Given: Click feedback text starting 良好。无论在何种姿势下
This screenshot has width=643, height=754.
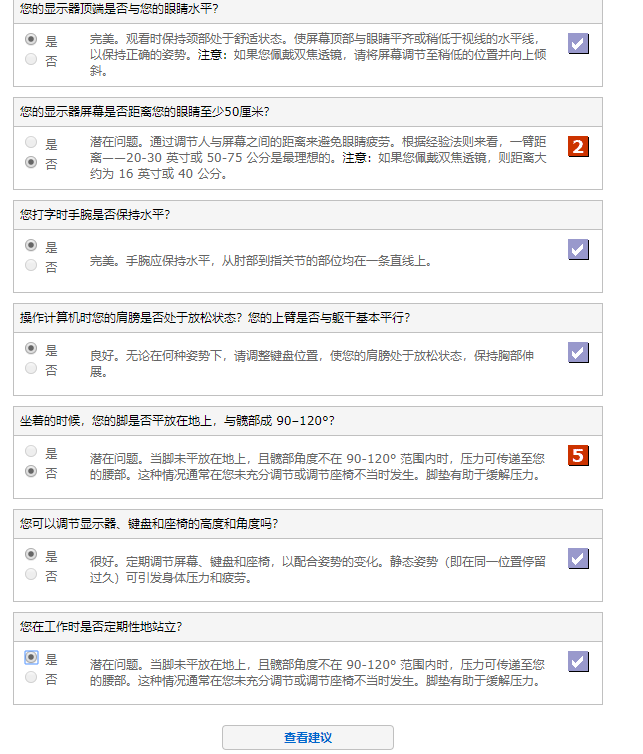Looking at the screenshot, I should click(312, 364).
